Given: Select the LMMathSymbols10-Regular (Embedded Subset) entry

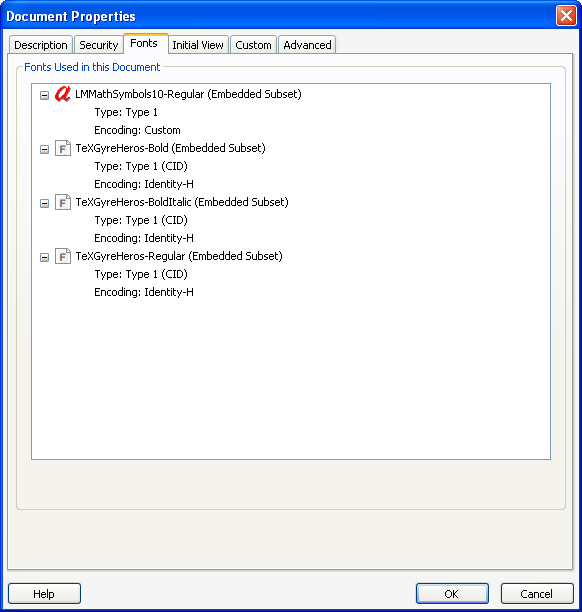Looking at the screenshot, I should pyautogui.click(x=188, y=94).
